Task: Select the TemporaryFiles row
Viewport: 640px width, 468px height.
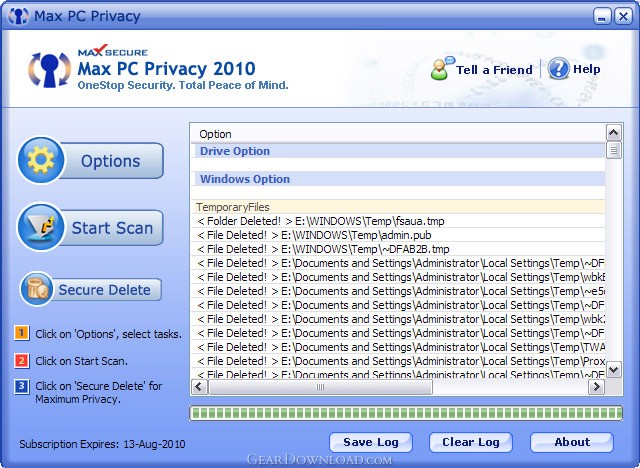Action: pyautogui.click(x=398, y=207)
